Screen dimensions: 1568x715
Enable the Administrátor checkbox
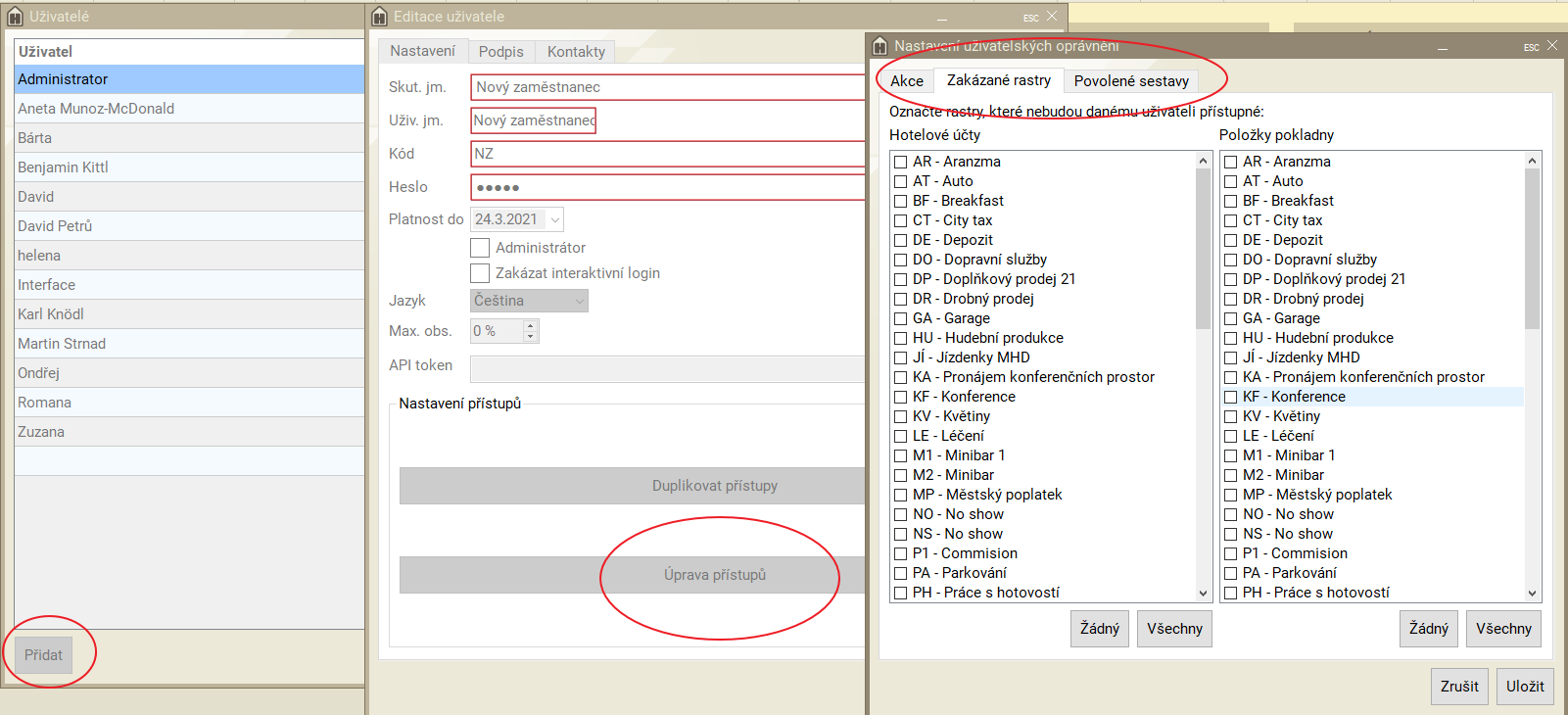click(x=480, y=248)
